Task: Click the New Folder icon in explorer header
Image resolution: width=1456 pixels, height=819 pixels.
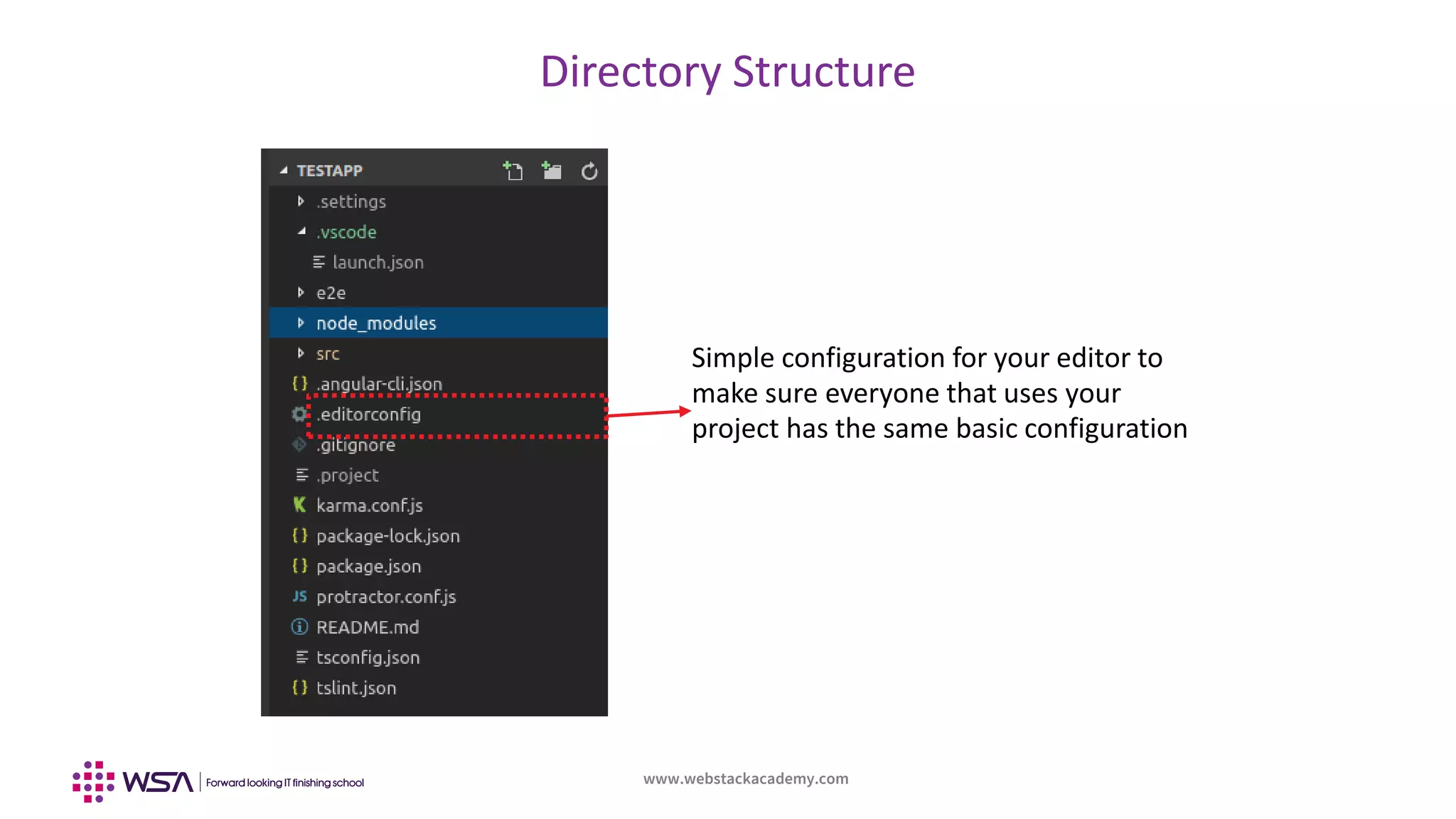Action: 551,171
